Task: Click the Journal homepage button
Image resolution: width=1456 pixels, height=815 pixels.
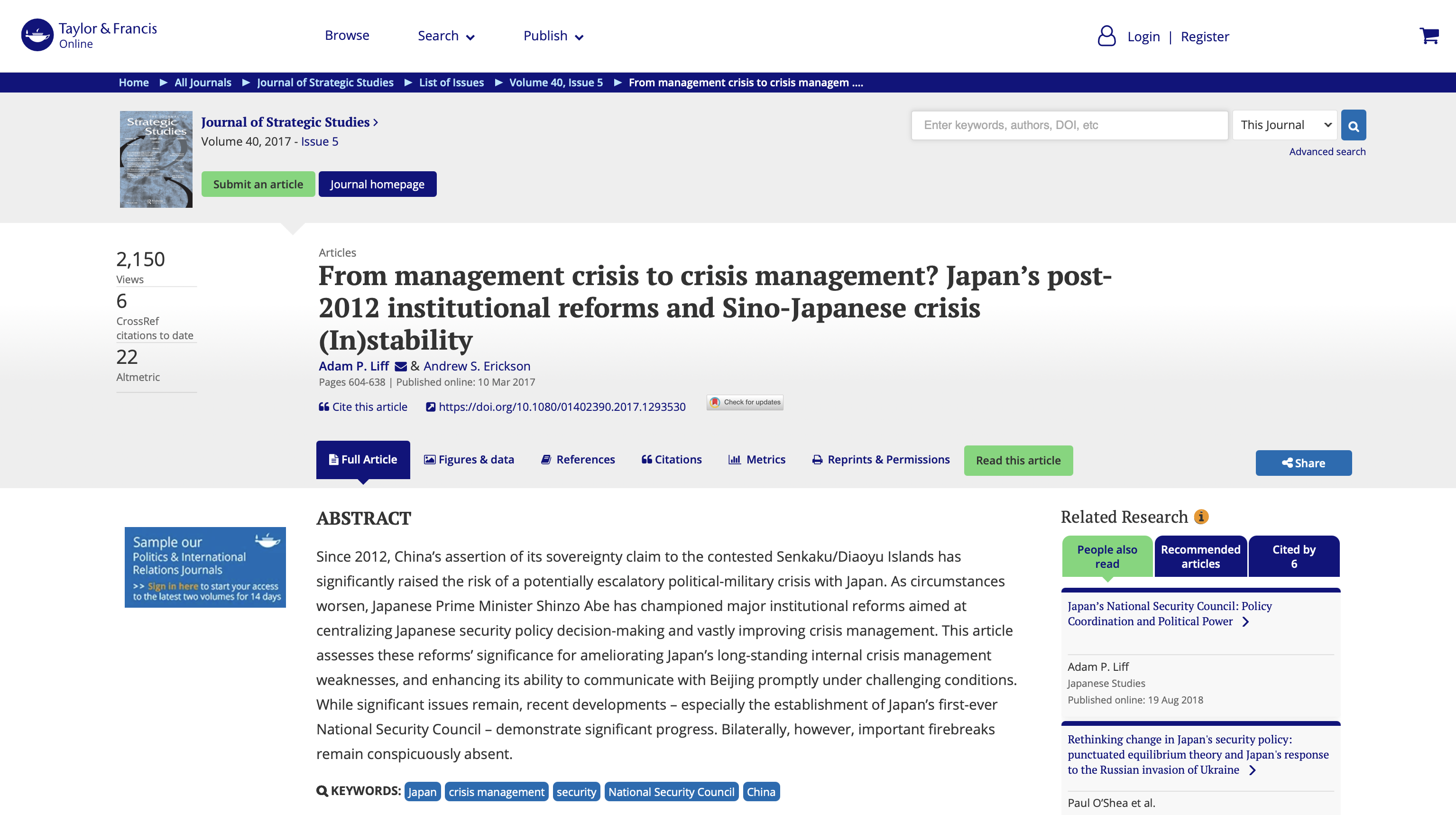Action: tap(377, 184)
